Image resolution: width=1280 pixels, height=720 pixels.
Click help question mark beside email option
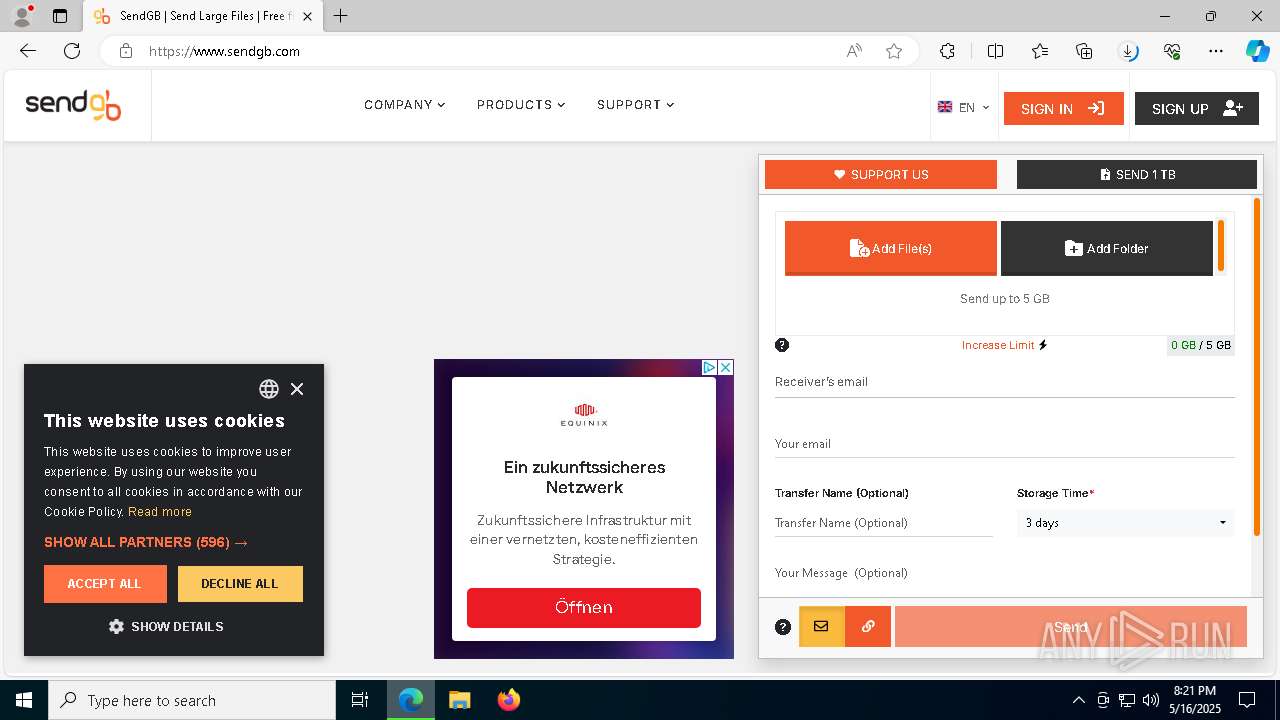click(x=783, y=627)
